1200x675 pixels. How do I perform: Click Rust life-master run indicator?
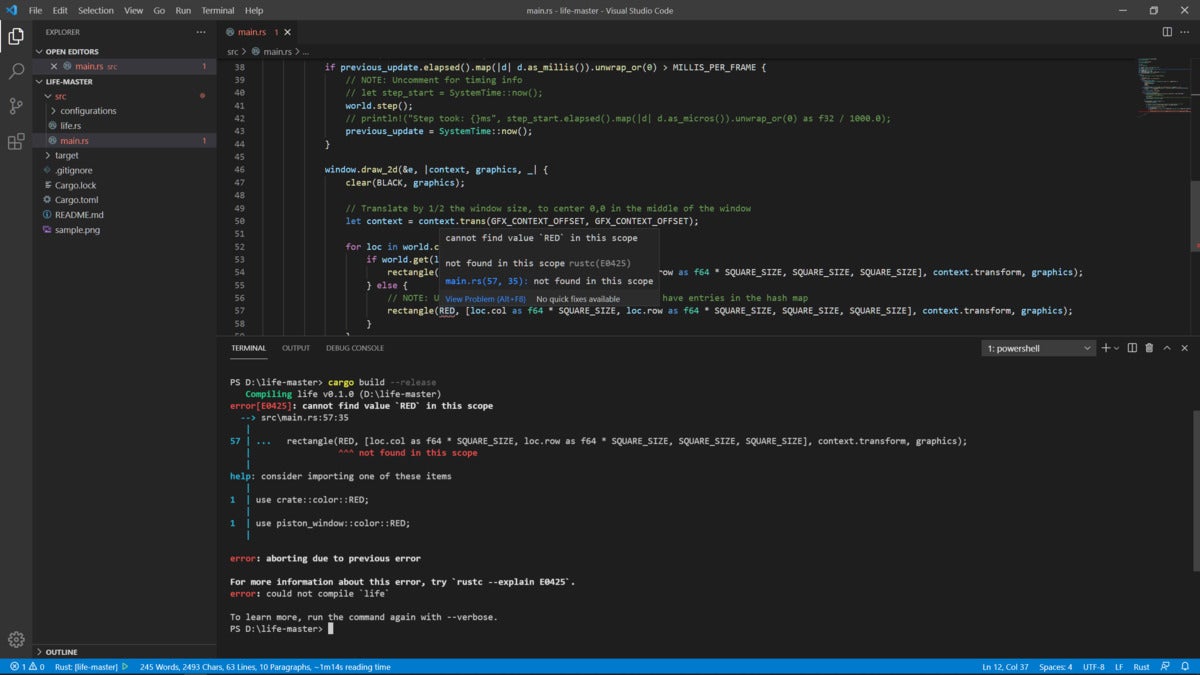click(91, 667)
